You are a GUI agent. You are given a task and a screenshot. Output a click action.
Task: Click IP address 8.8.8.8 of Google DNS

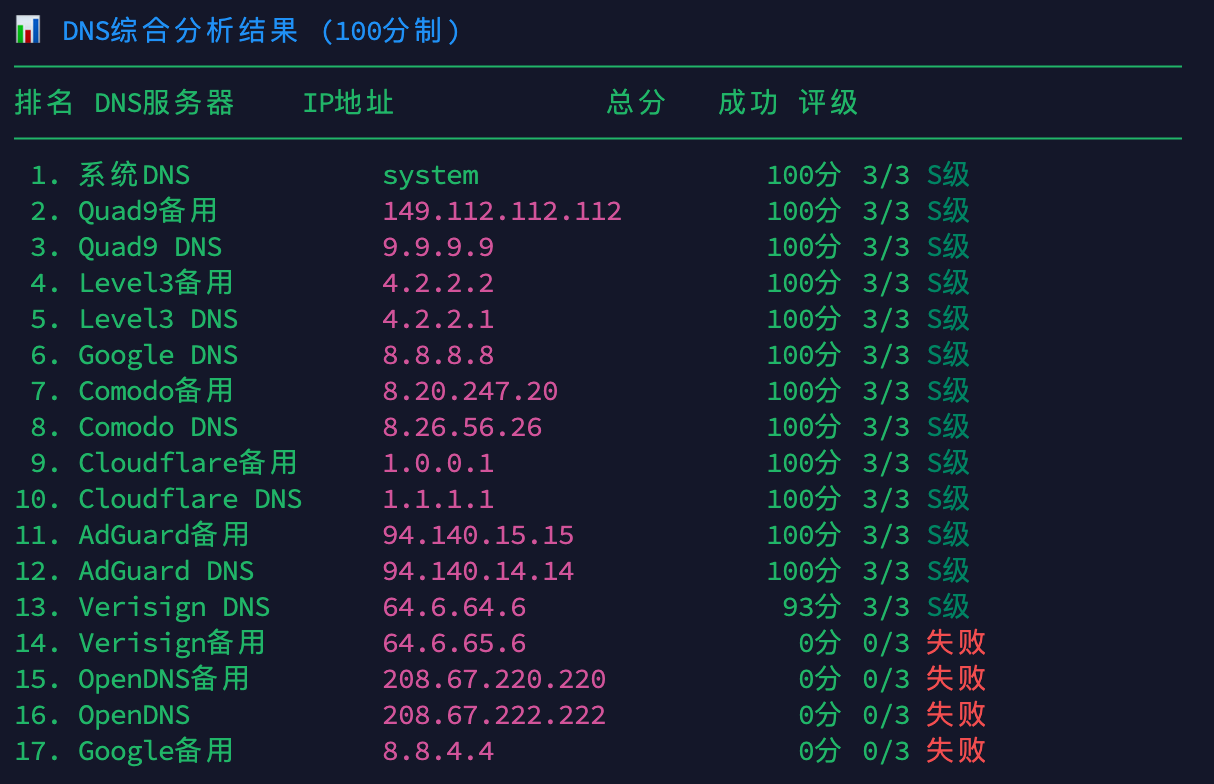coord(438,354)
